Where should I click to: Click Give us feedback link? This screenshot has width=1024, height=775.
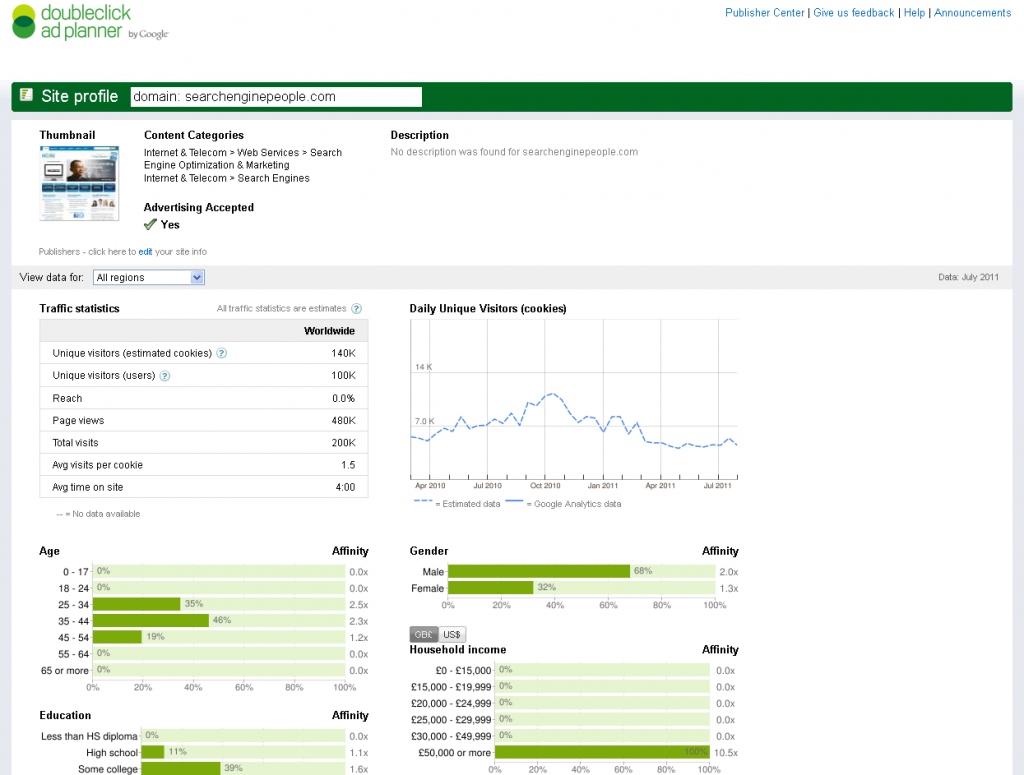pyautogui.click(x=853, y=13)
